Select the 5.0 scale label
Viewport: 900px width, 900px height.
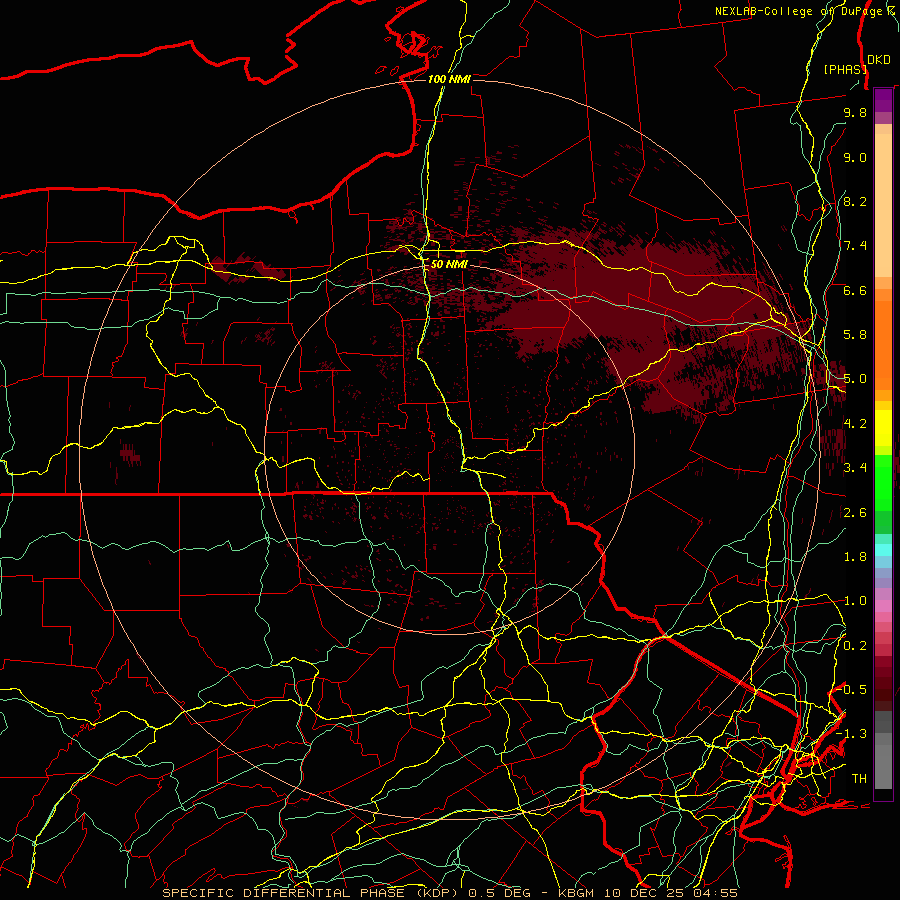tap(855, 379)
